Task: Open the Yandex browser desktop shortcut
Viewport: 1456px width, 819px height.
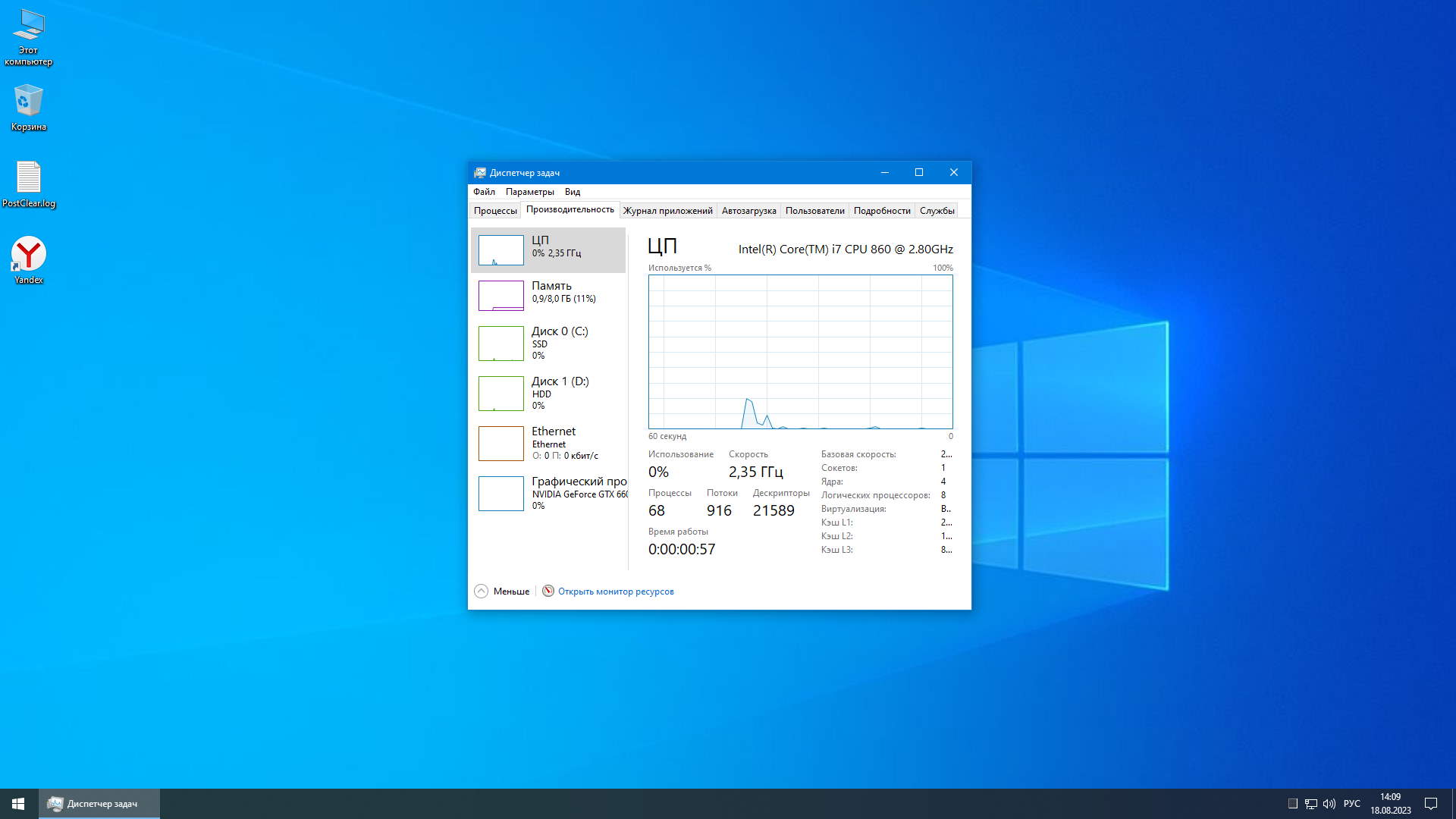Action: click(29, 256)
